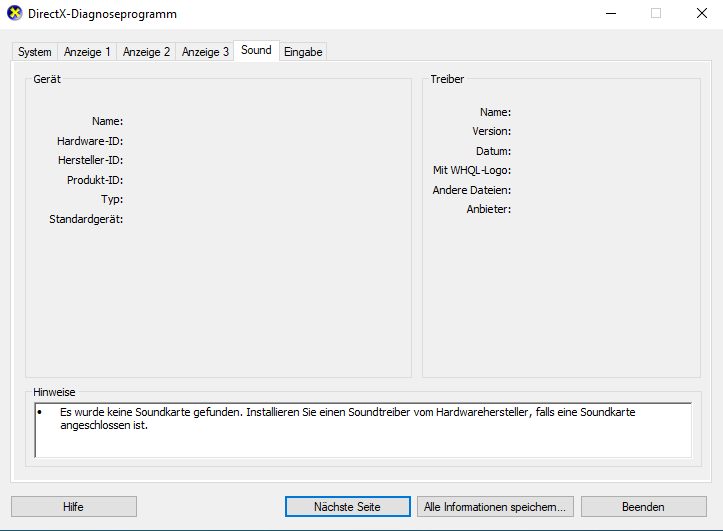Select the Sound tab
This screenshot has width=723, height=531.
pos(256,50)
